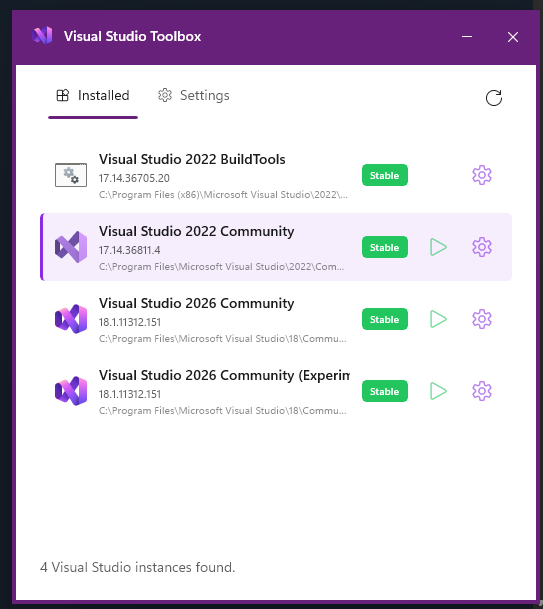The height and width of the screenshot is (609, 543).
Task: Close the Visual Studio Toolbox window
Action: pyautogui.click(x=513, y=37)
